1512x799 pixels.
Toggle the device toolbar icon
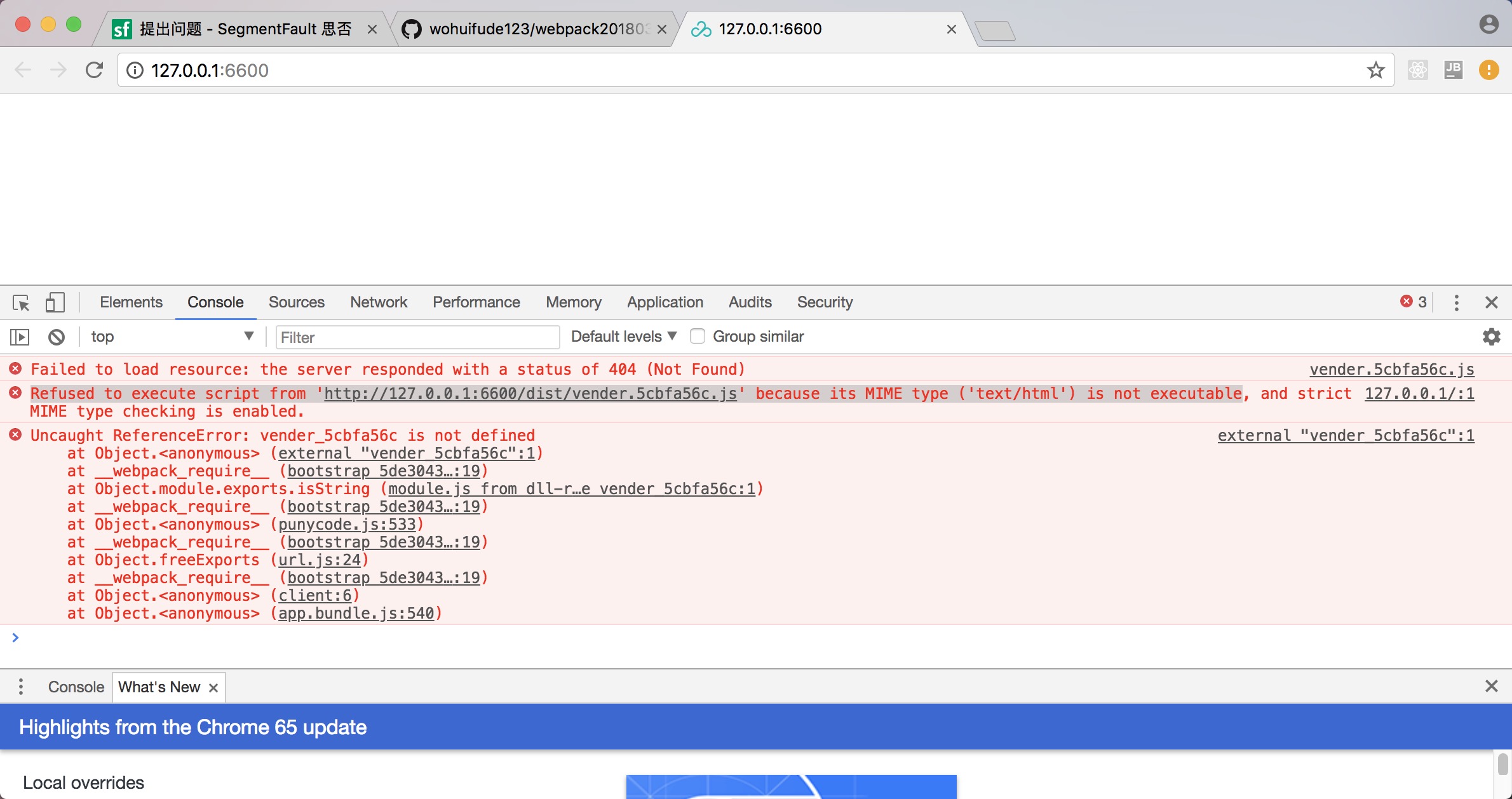pos(55,302)
